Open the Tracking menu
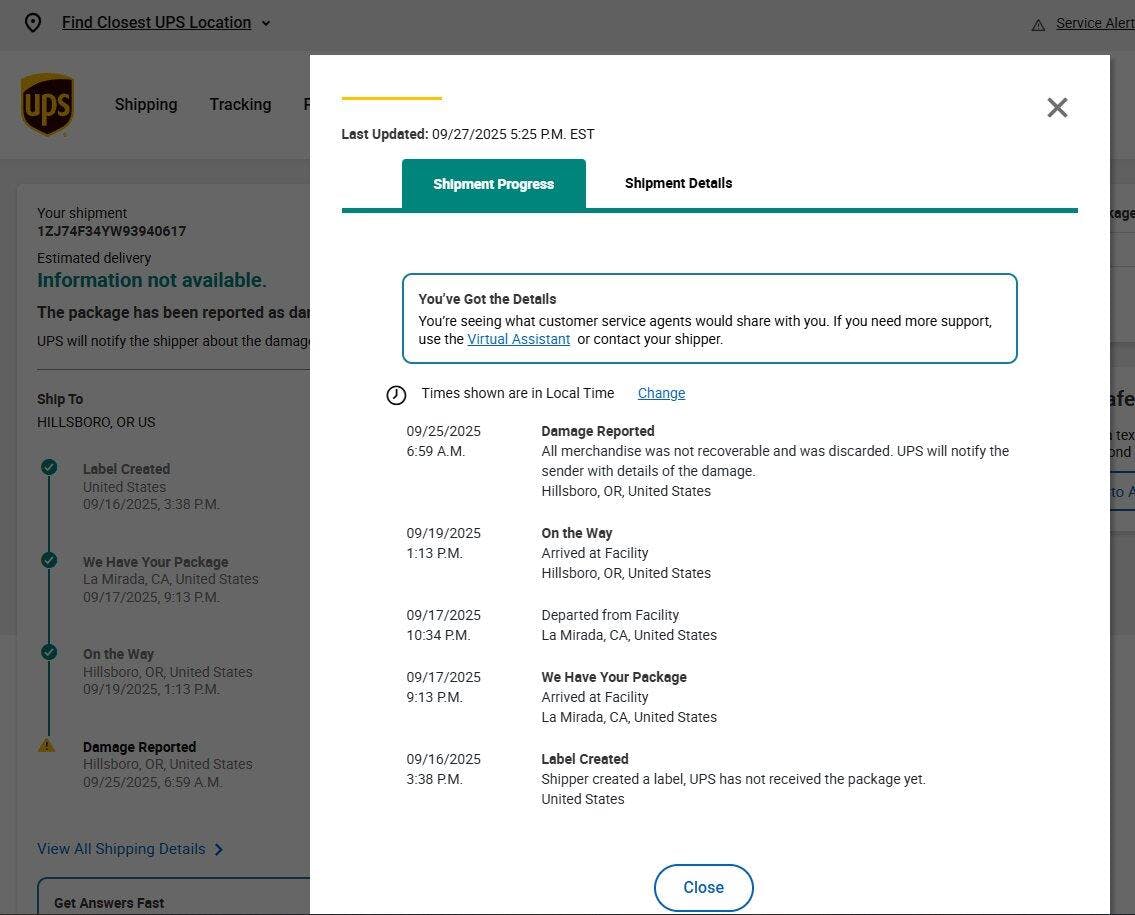This screenshot has width=1135, height=915. (x=240, y=104)
